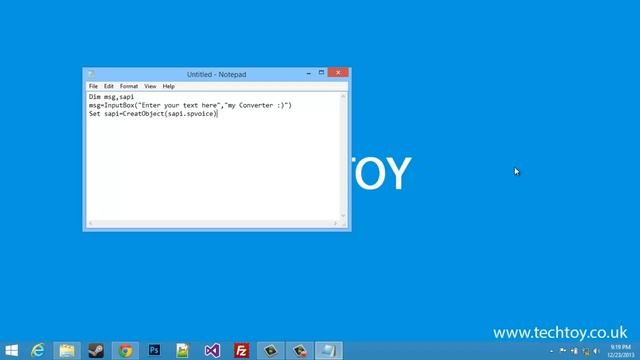Open the Format menu in Notepad

tap(129, 86)
